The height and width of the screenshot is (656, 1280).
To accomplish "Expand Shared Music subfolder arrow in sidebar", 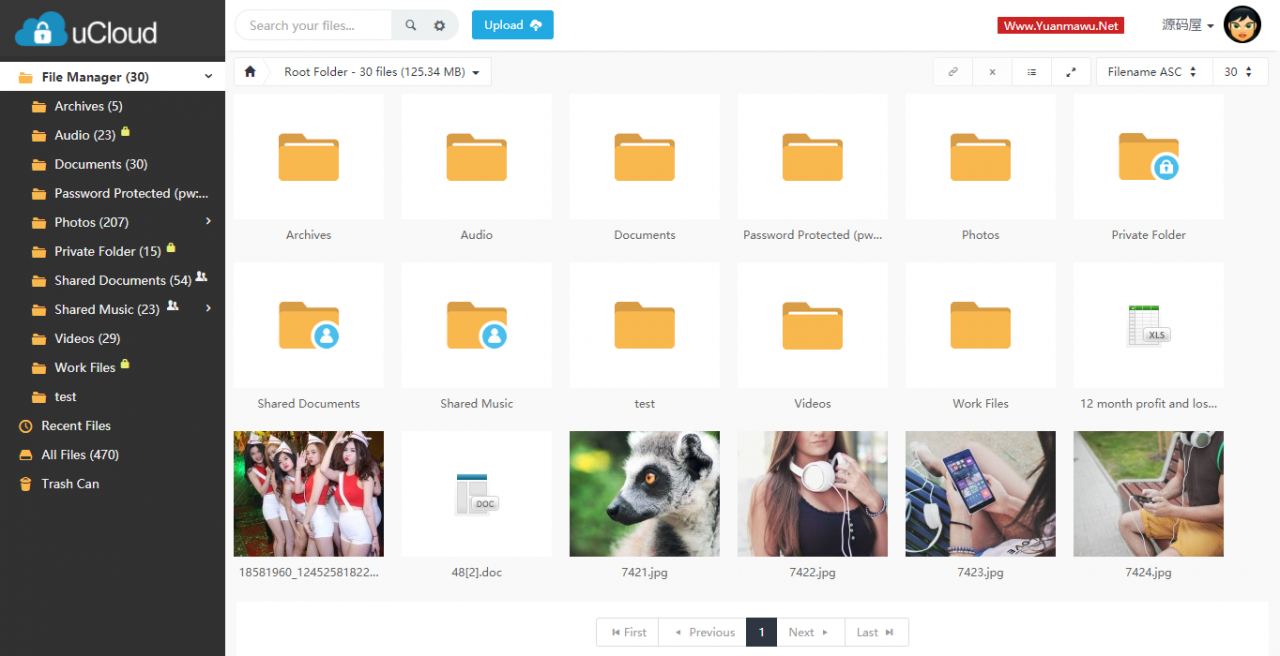I will [208, 309].
